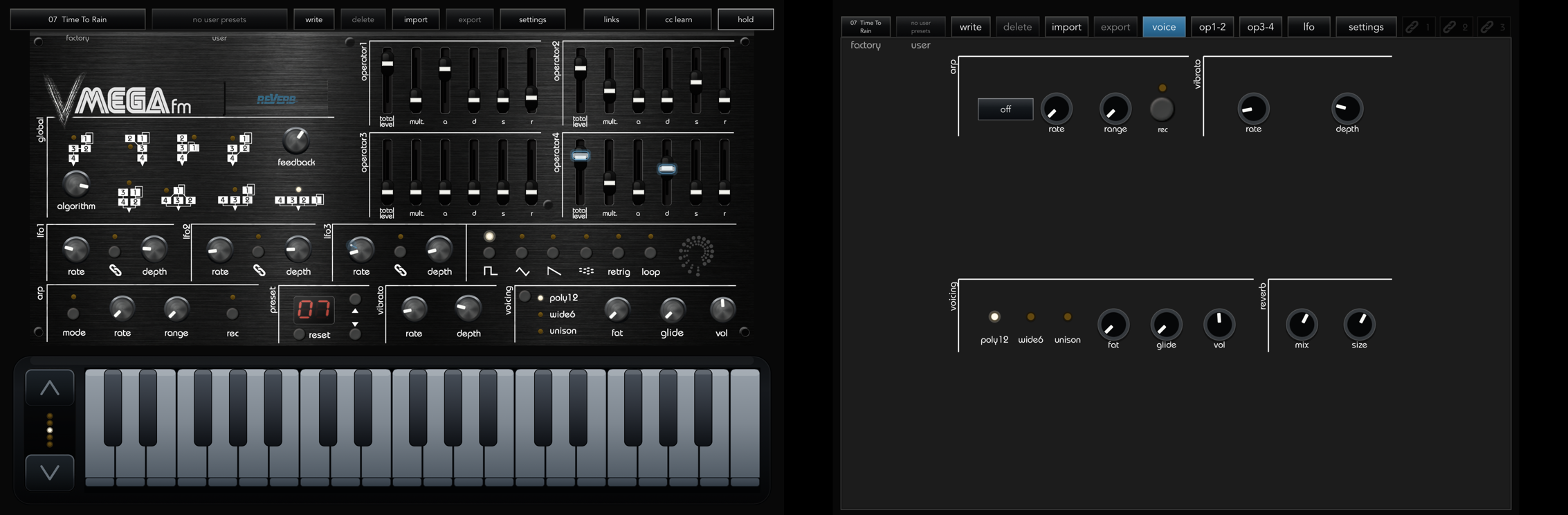Click the vol knob on main synth

722,310
